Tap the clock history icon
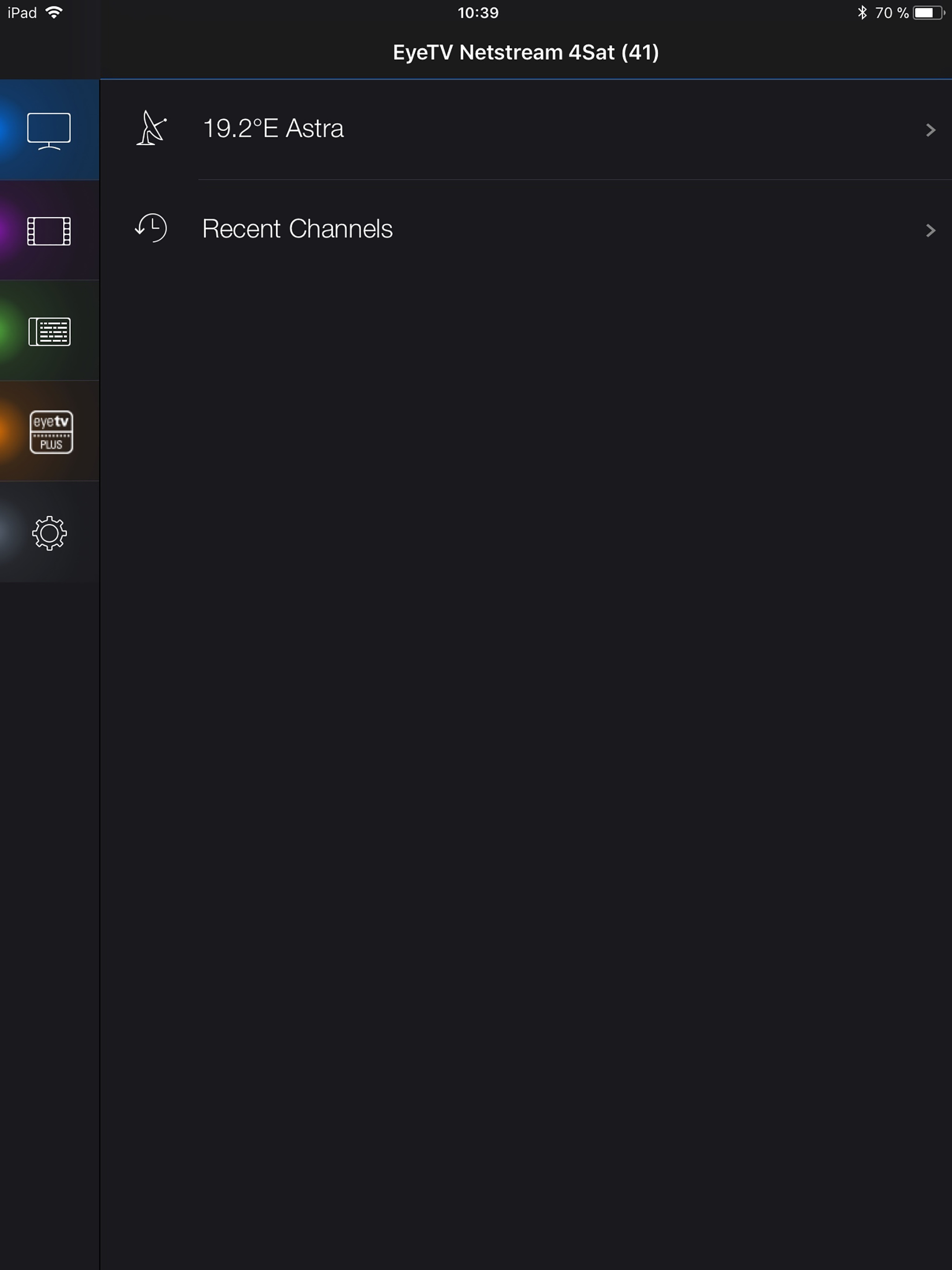952x1270 pixels. coord(151,228)
